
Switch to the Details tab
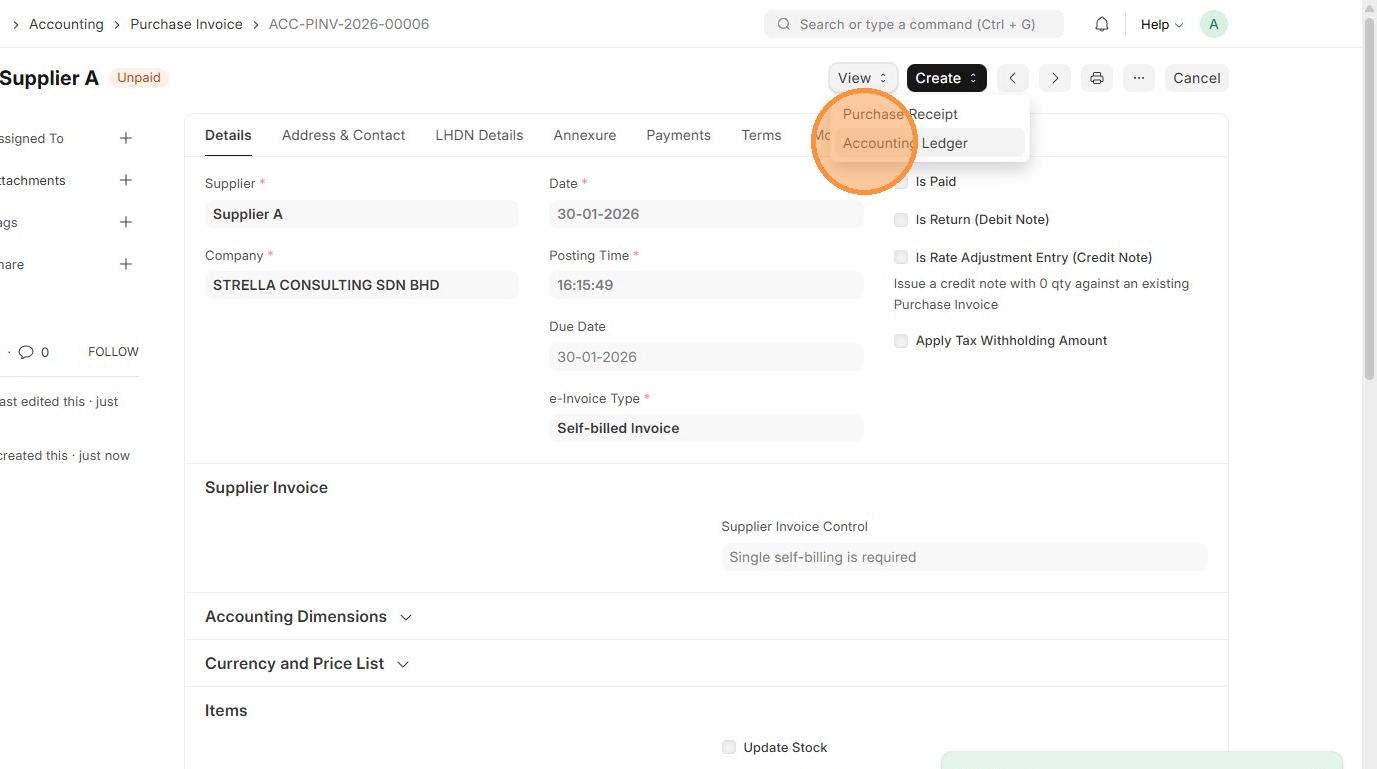coord(228,135)
